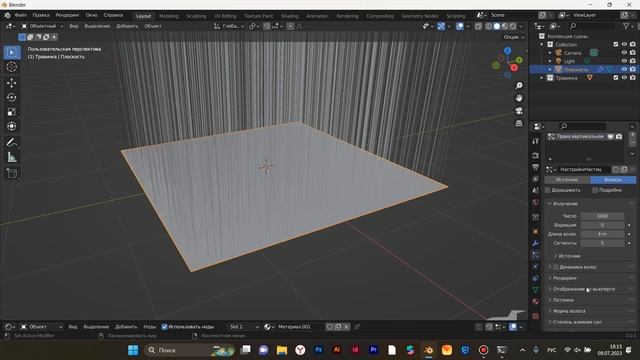This screenshot has height=360, width=640.
Task: Click the Число value field 1000
Action: 602,216
